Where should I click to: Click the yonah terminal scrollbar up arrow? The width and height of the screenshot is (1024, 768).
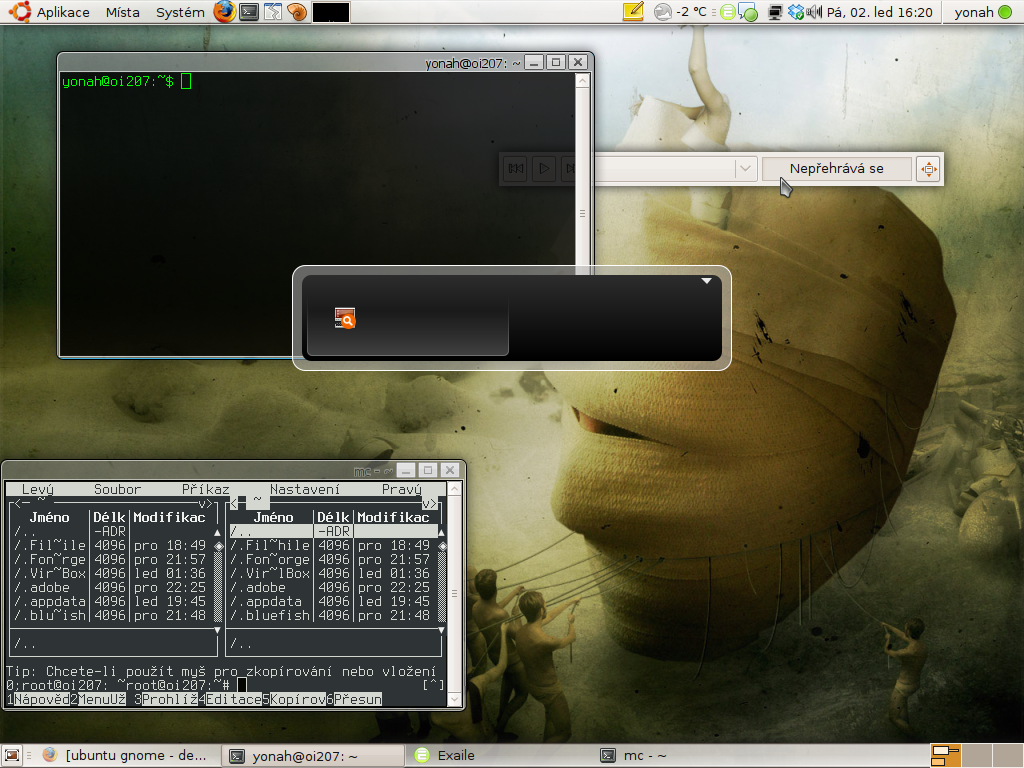[583, 80]
